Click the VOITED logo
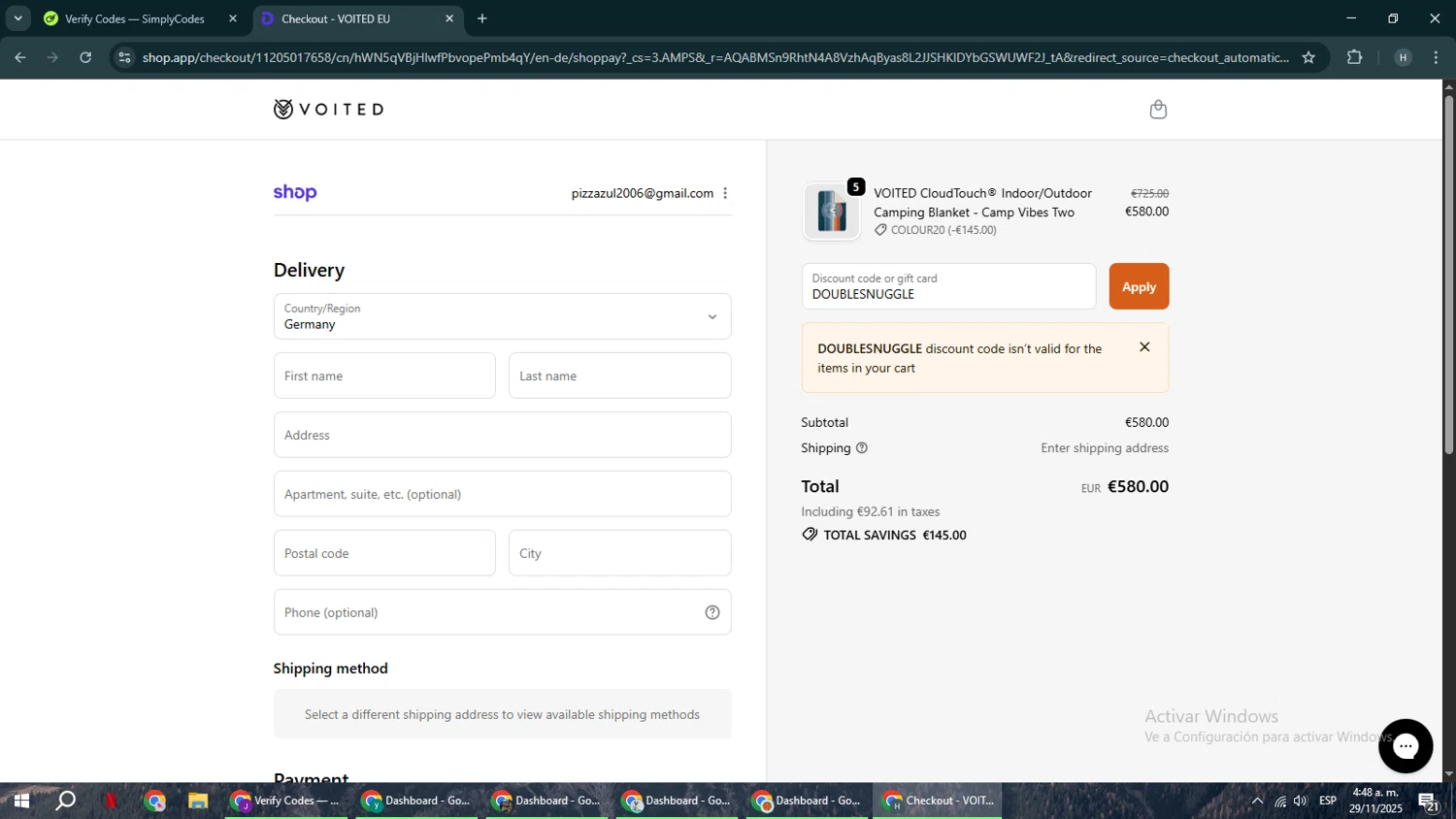Image resolution: width=1456 pixels, height=819 pixels. (328, 110)
